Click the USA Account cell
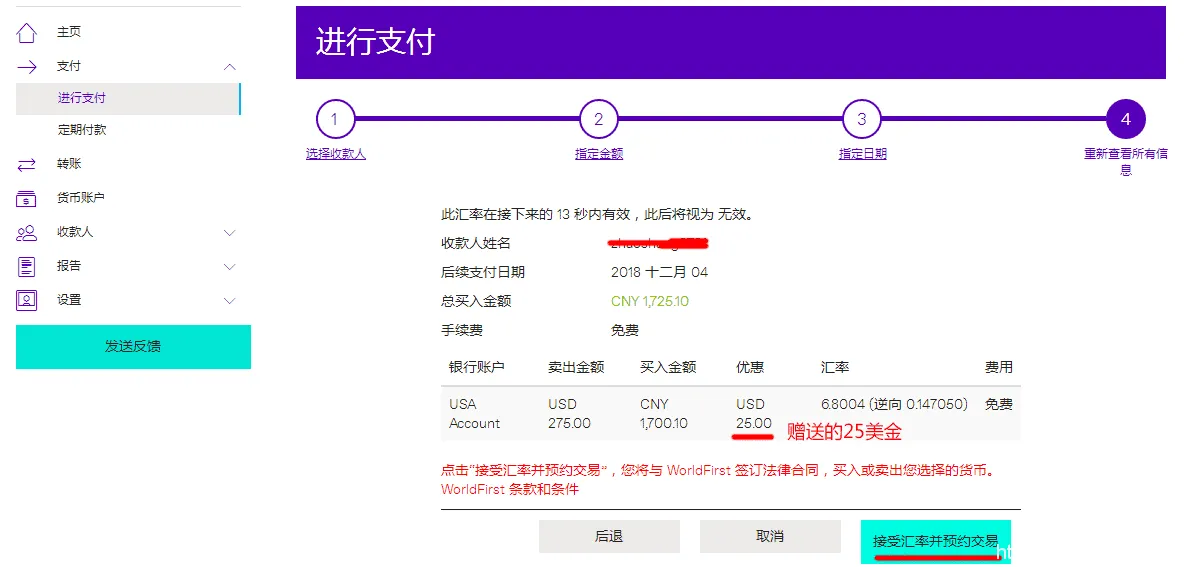 [475, 414]
